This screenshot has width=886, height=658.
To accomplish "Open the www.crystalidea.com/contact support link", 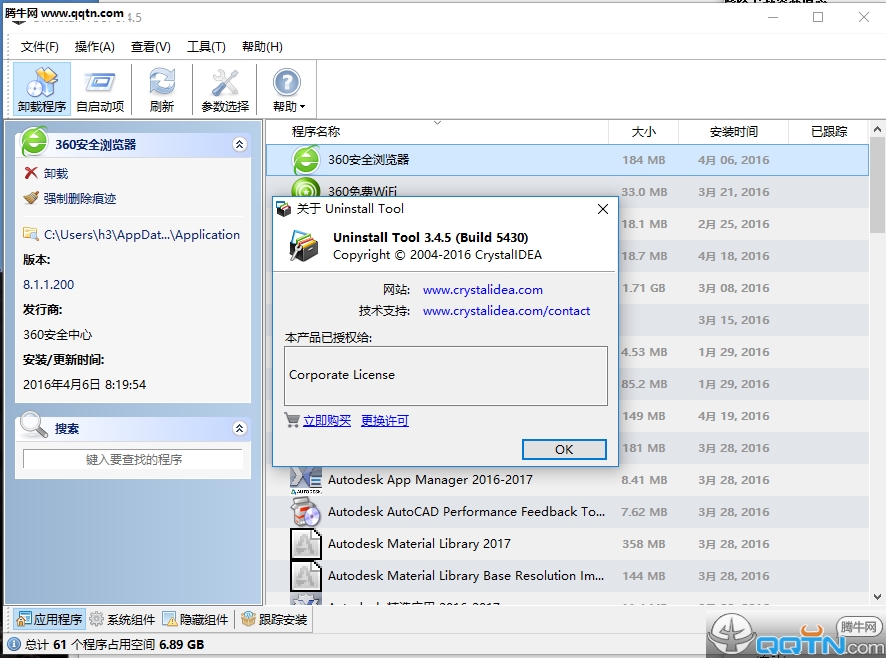I will pos(506,310).
